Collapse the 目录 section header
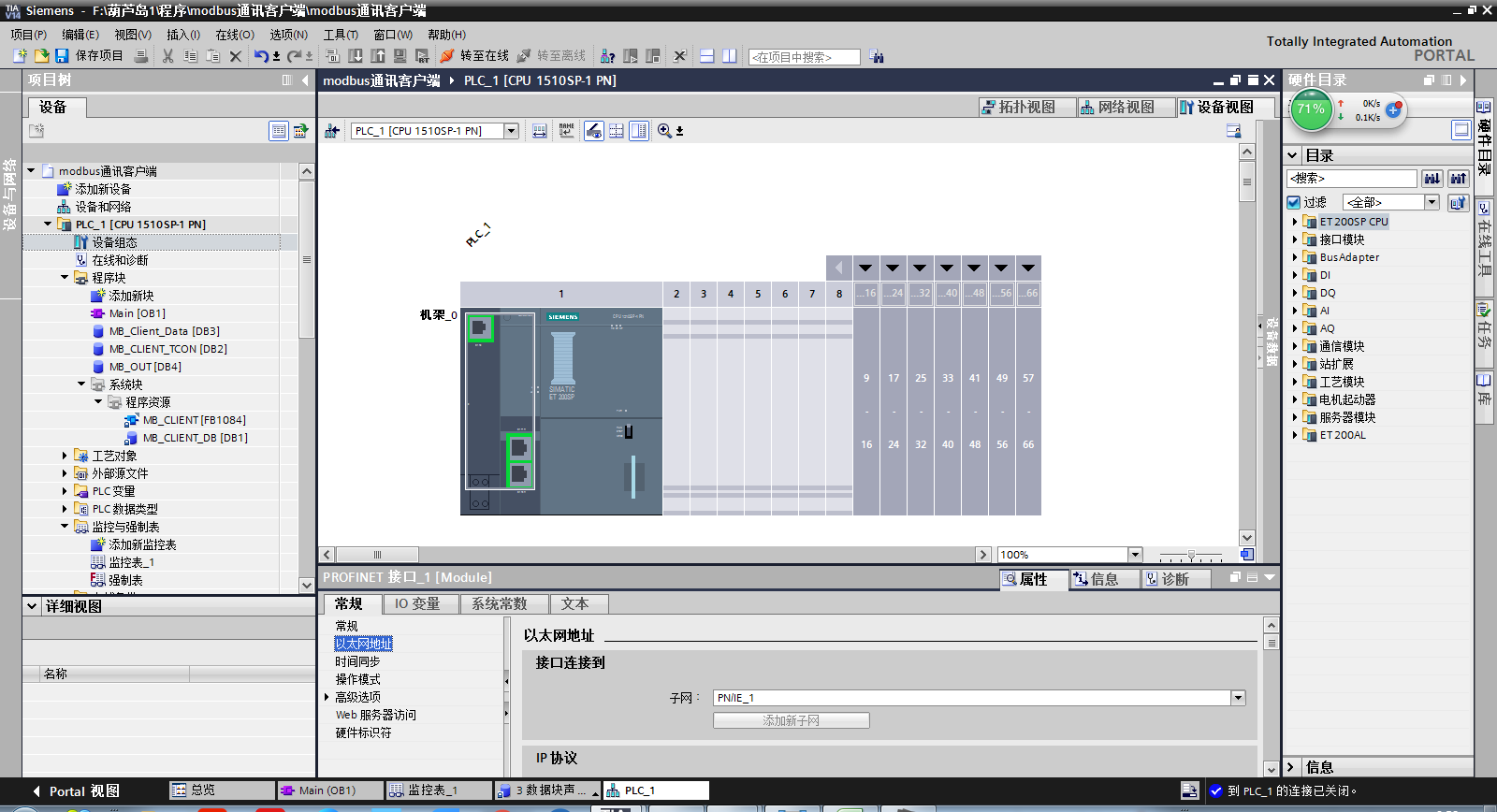1497x812 pixels. [x=1293, y=155]
